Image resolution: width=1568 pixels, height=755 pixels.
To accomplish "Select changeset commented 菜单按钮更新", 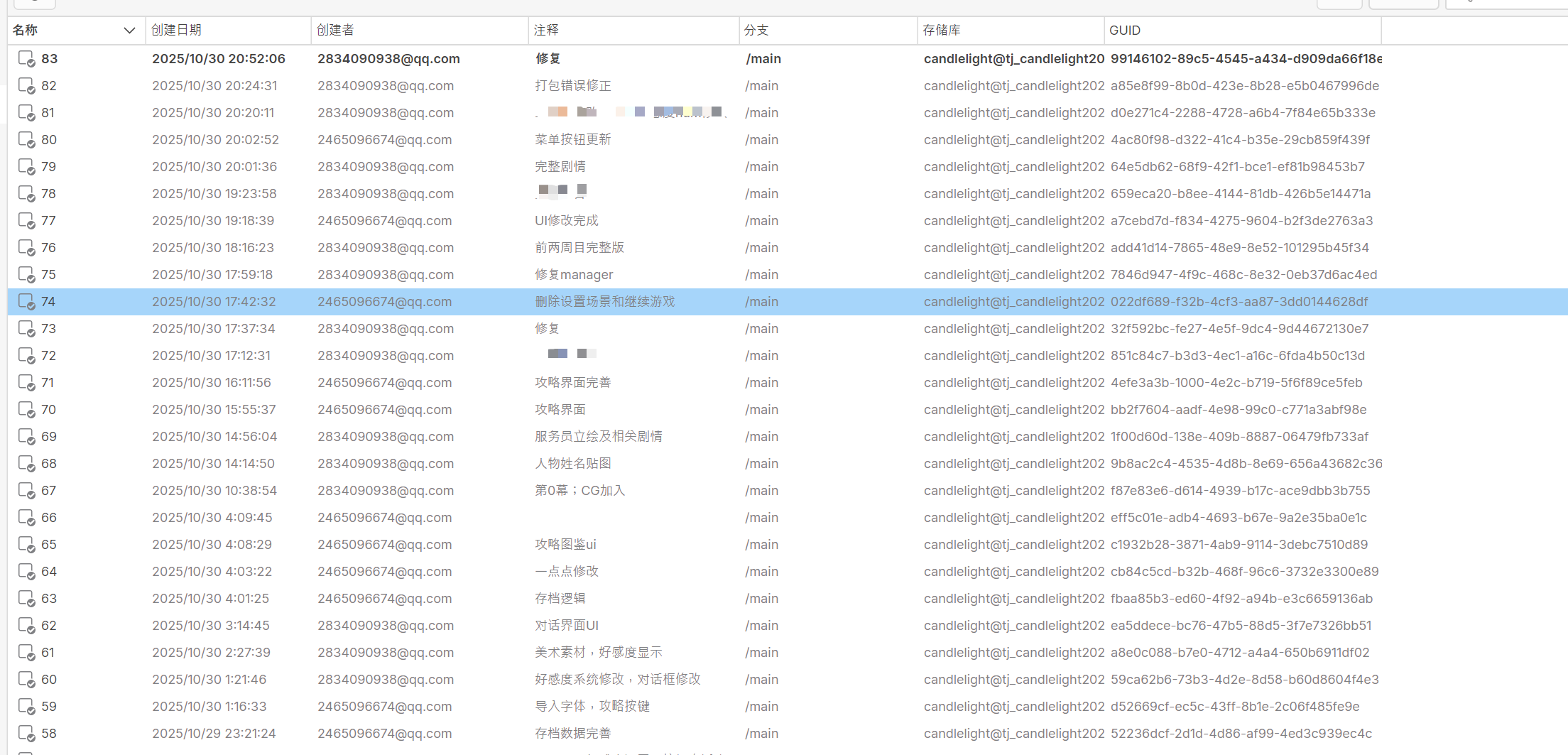I will [x=572, y=140].
